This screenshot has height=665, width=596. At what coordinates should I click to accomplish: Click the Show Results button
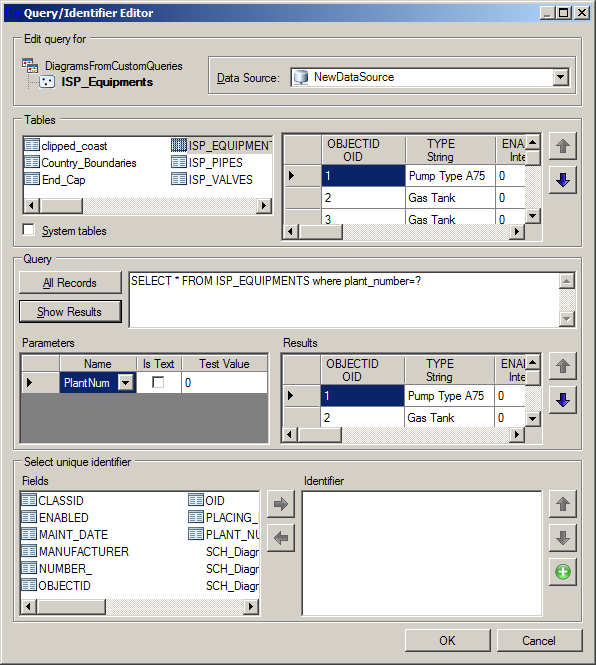[x=70, y=312]
